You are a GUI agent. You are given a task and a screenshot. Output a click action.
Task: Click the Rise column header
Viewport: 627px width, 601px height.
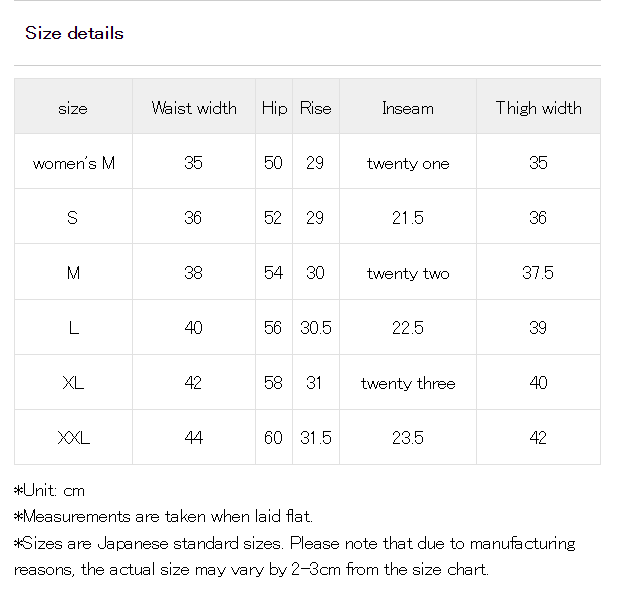pyautogui.click(x=315, y=108)
